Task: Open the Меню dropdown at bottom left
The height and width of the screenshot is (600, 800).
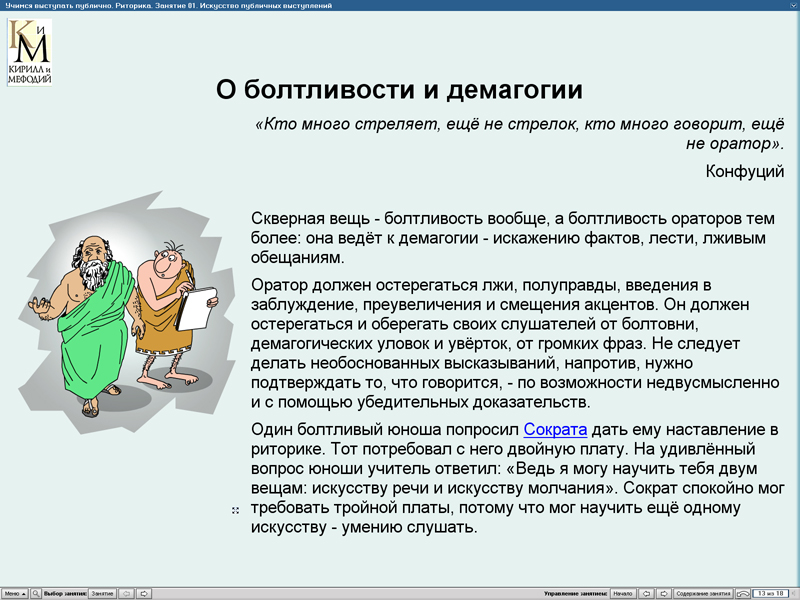Action: tap(13, 593)
